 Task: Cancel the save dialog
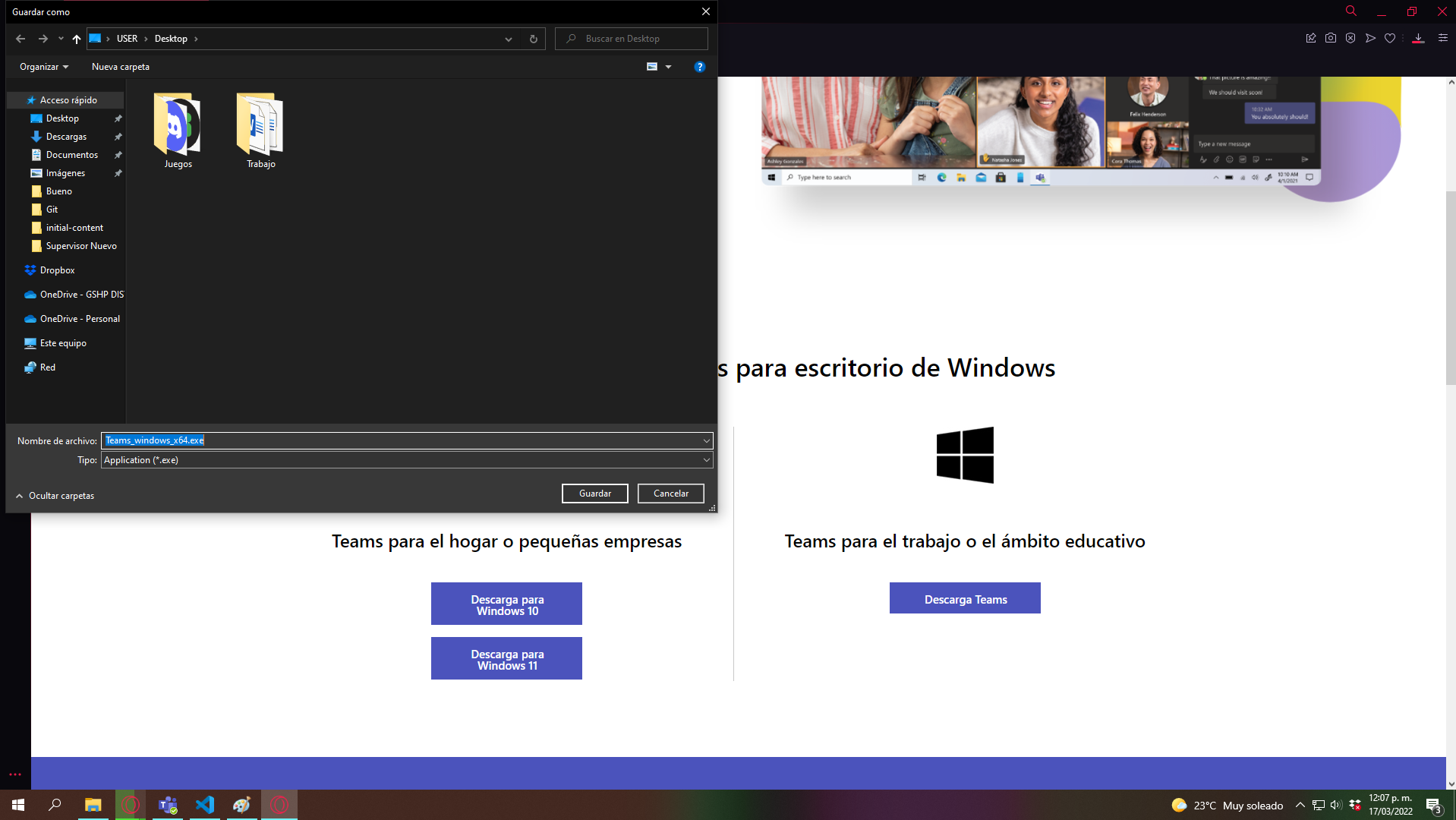pos(671,494)
